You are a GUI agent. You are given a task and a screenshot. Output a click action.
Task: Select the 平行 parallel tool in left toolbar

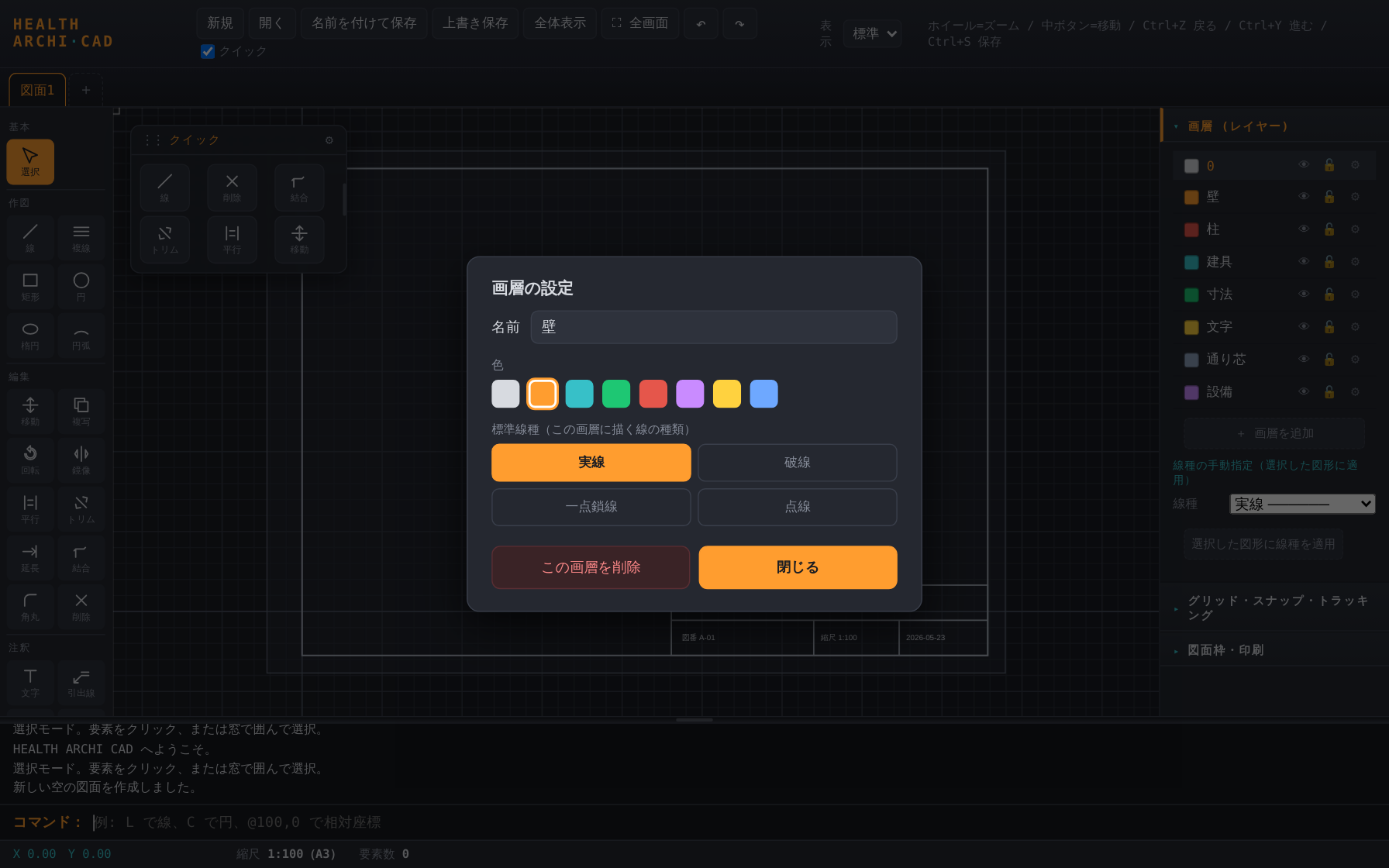[30, 508]
